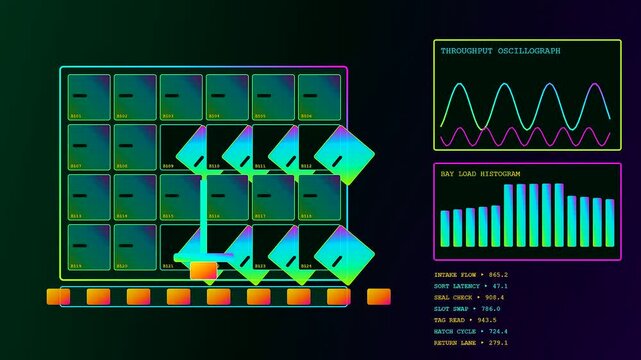Select the Slot Swap 786.0 readout
This screenshot has height=360, width=641.
click(467, 309)
